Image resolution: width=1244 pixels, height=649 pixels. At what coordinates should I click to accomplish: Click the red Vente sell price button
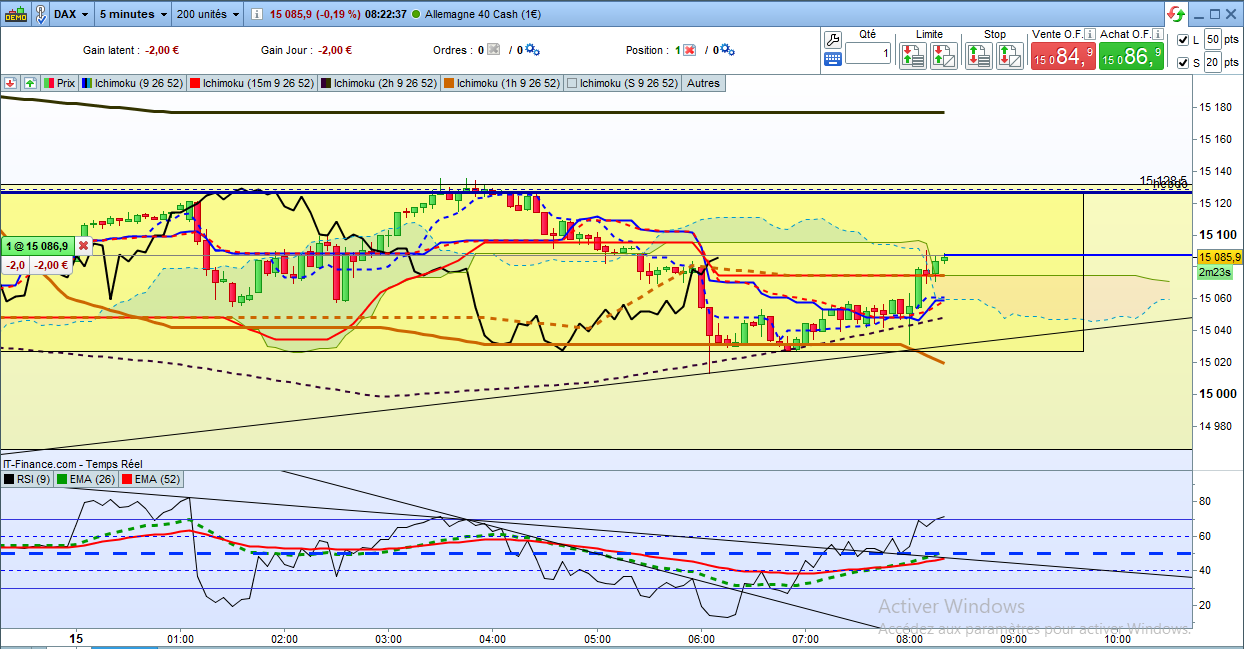coord(1062,56)
